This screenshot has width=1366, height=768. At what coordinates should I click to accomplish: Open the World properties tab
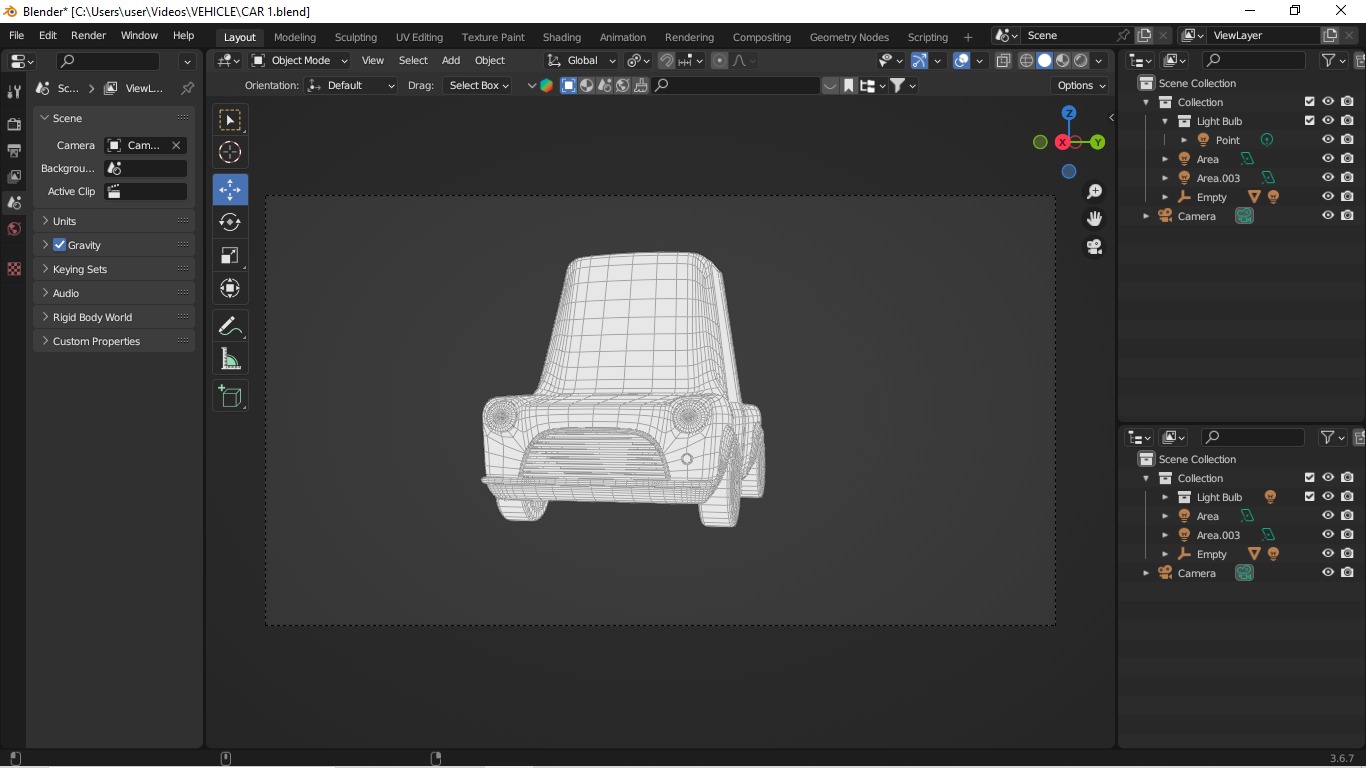click(x=14, y=229)
